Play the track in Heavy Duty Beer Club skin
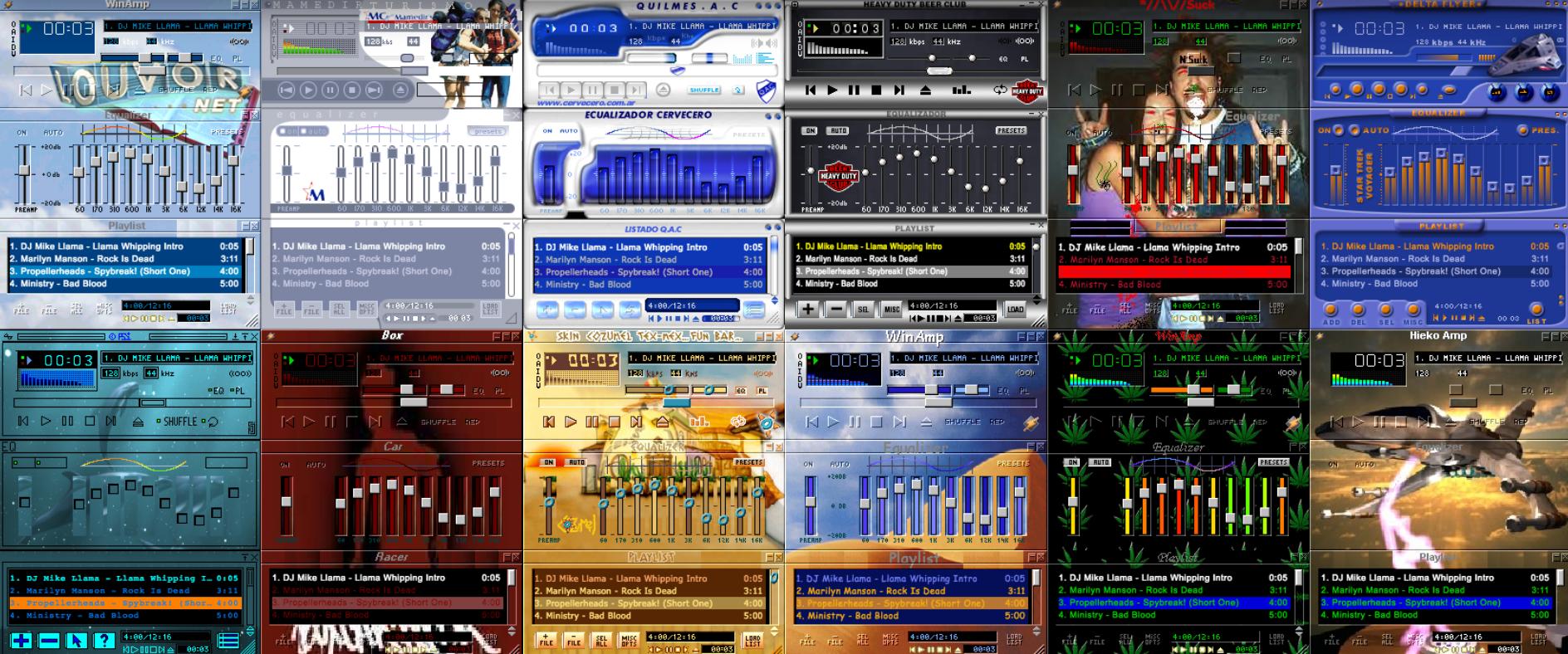Image resolution: width=1568 pixels, height=654 pixels. click(x=832, y=90)
